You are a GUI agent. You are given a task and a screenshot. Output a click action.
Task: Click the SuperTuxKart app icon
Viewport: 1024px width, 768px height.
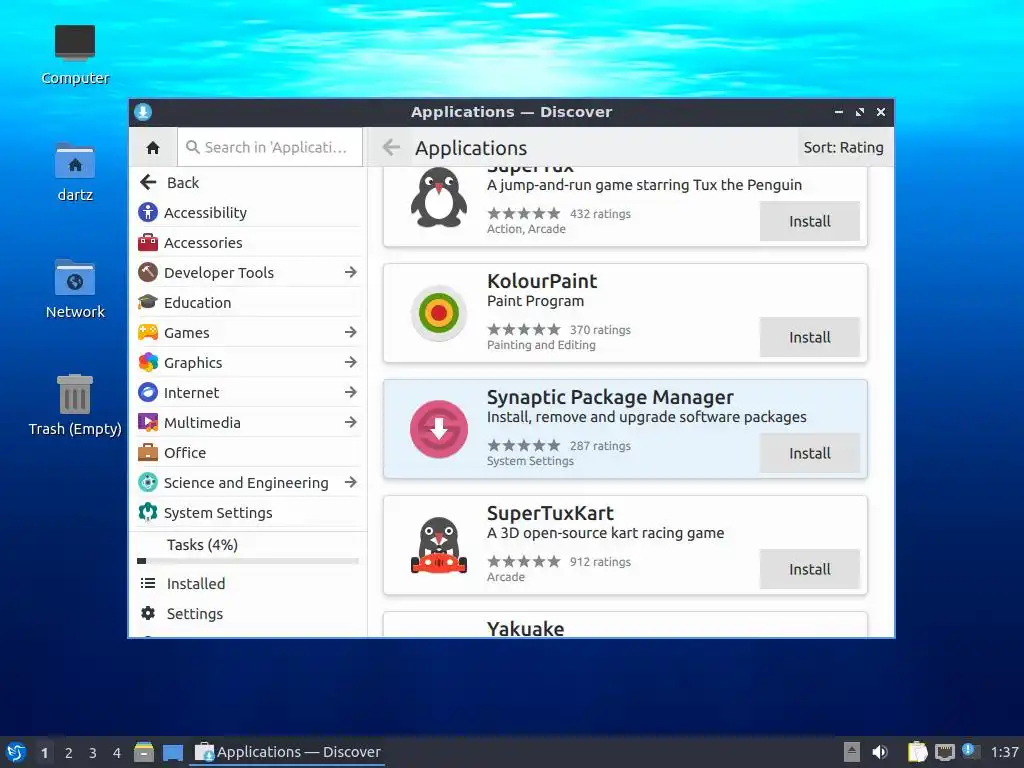[x=439, y=545]
